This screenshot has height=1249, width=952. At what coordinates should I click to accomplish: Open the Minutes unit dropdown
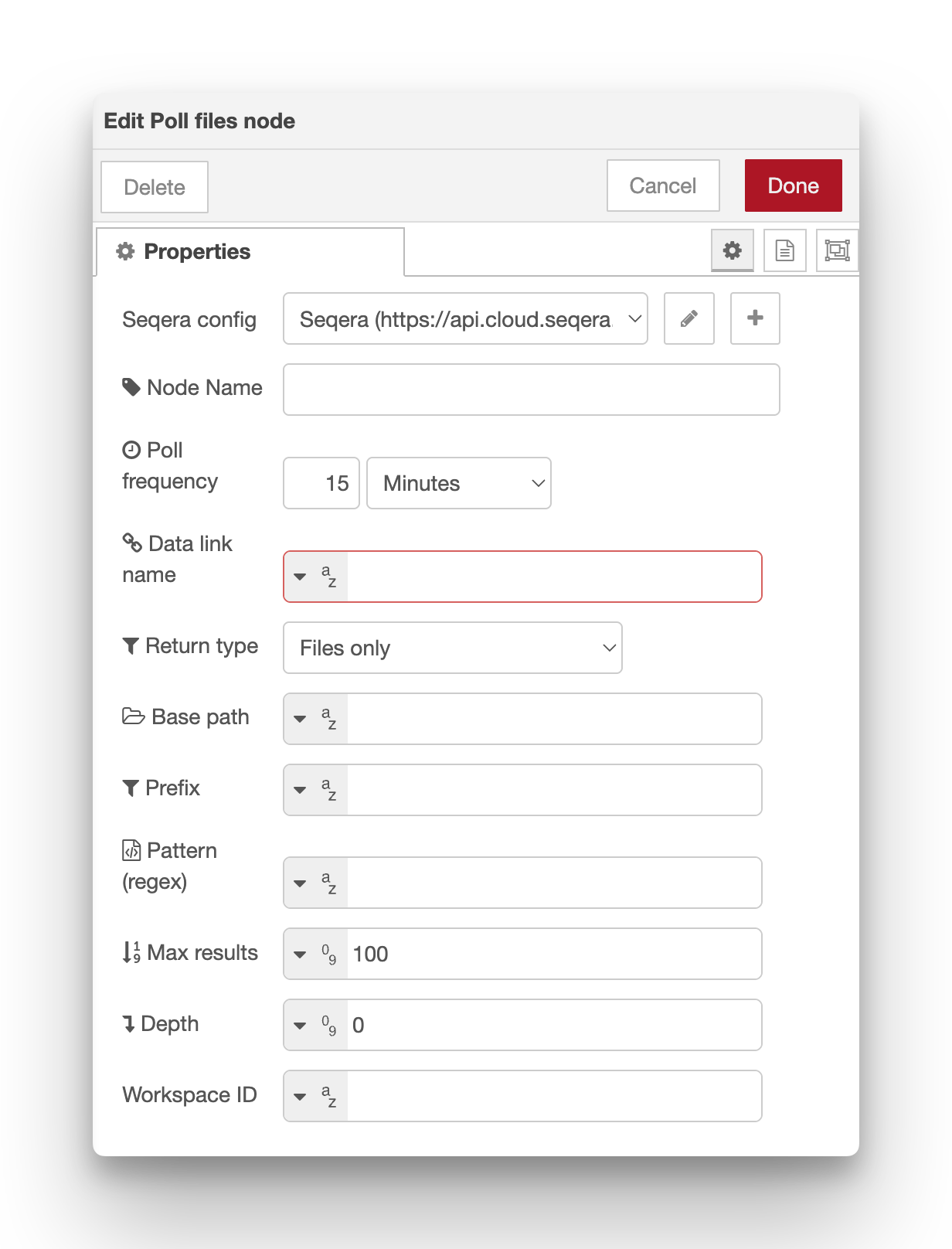tap(459, 483)
